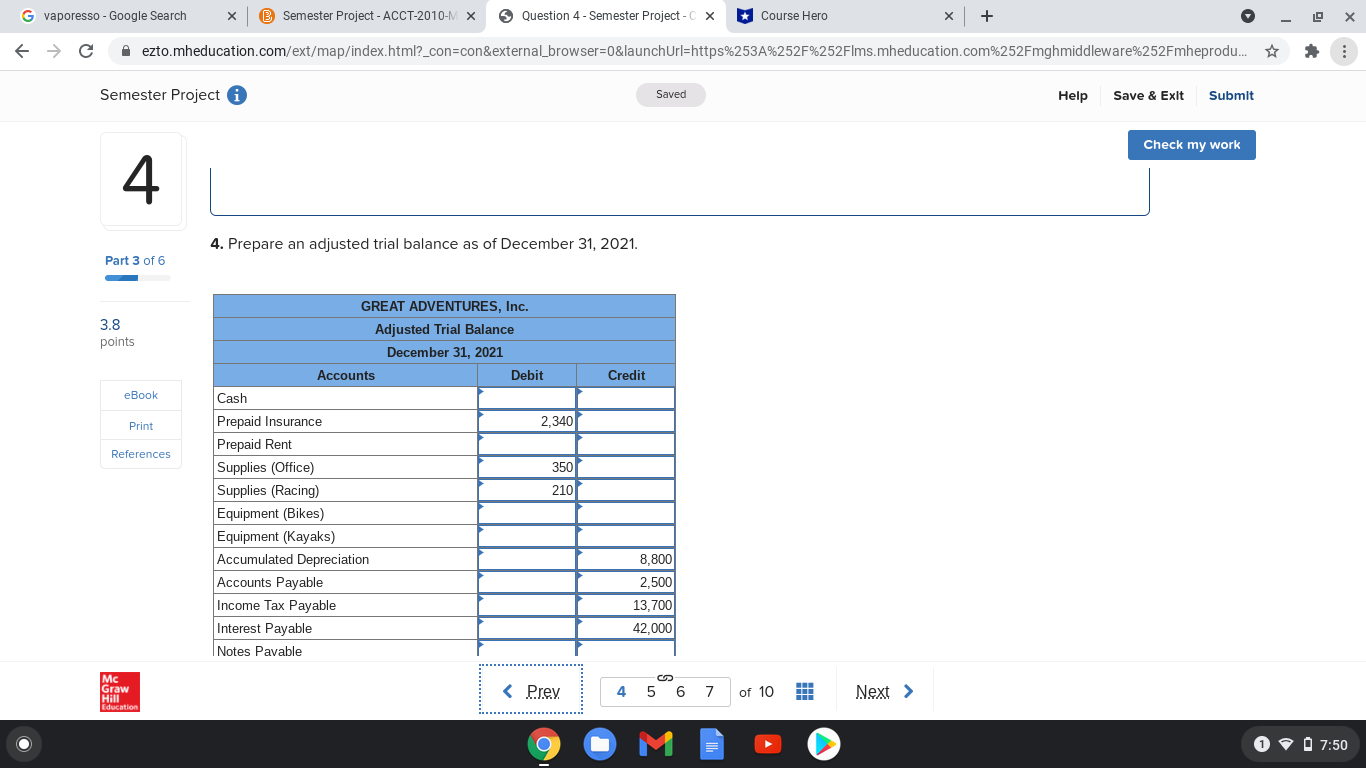Edit the Prepaid Insurance debit value 2,340

pos(527,421)
